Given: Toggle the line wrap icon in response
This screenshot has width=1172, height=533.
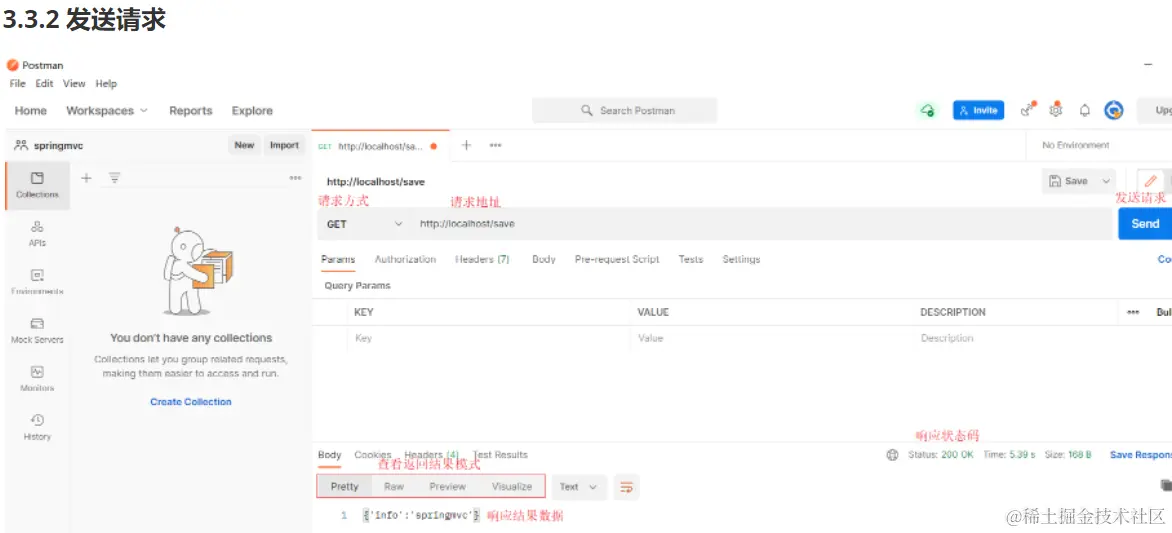Looking at the screenshot, I should 626,487.
